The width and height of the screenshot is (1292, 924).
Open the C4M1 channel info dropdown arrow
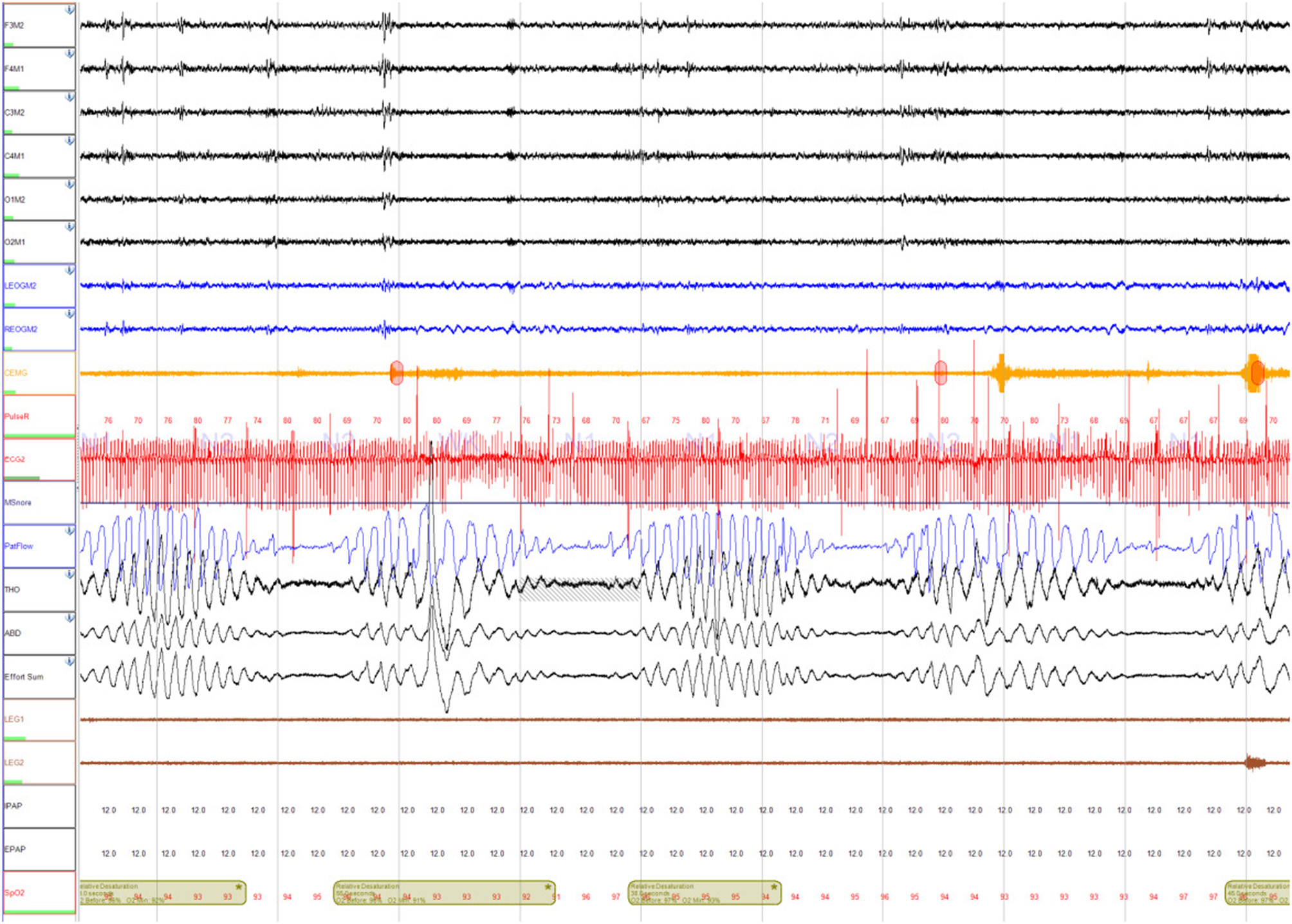click(x=69, y=140)
